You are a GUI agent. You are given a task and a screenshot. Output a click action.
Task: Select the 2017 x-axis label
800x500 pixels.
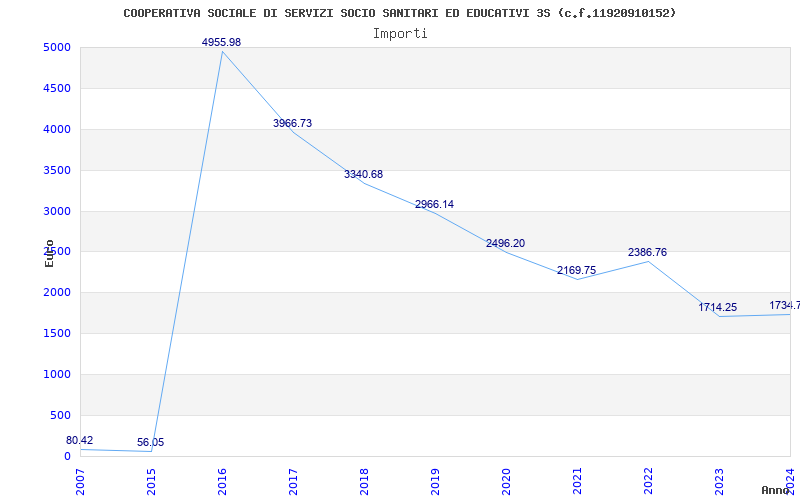[293, 482]
